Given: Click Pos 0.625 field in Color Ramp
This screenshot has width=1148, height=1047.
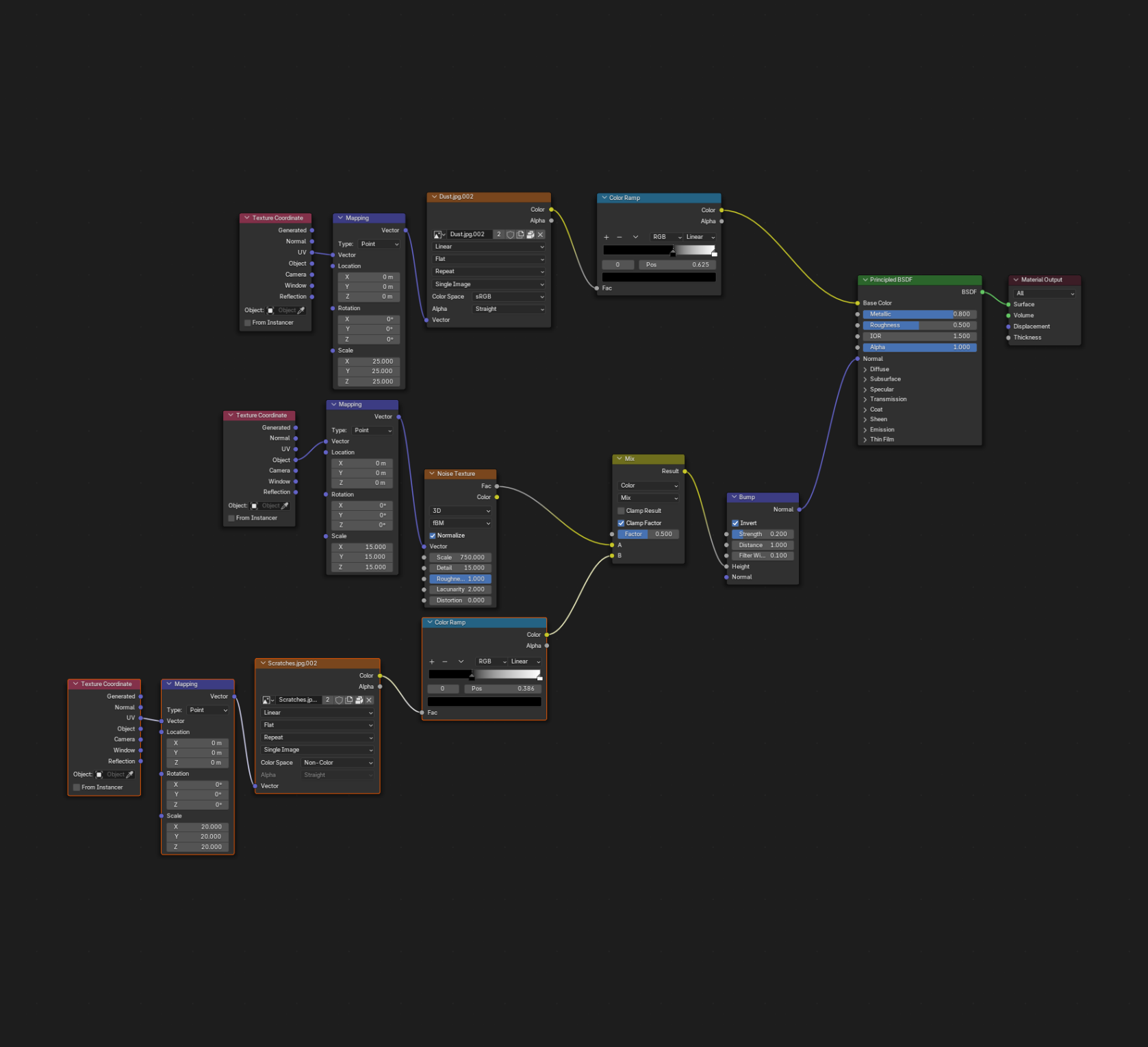Looking at the screenshot, I should [677, 265].
